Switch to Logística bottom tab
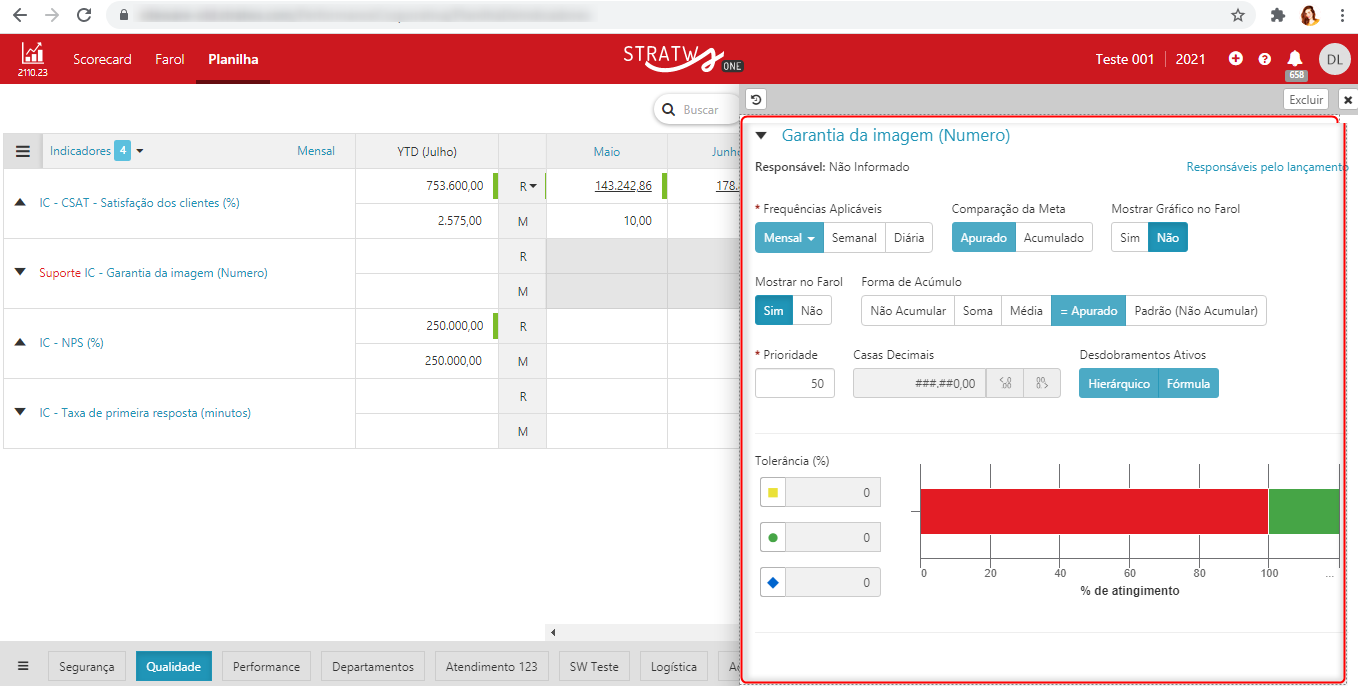The height and width of the screenshot is (686, 1358). click(674, 666)
